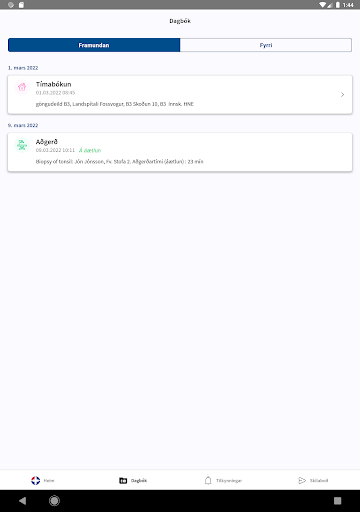
Task: Select the Tilkynningar label in bottom navigation
Action: point(229,480)
